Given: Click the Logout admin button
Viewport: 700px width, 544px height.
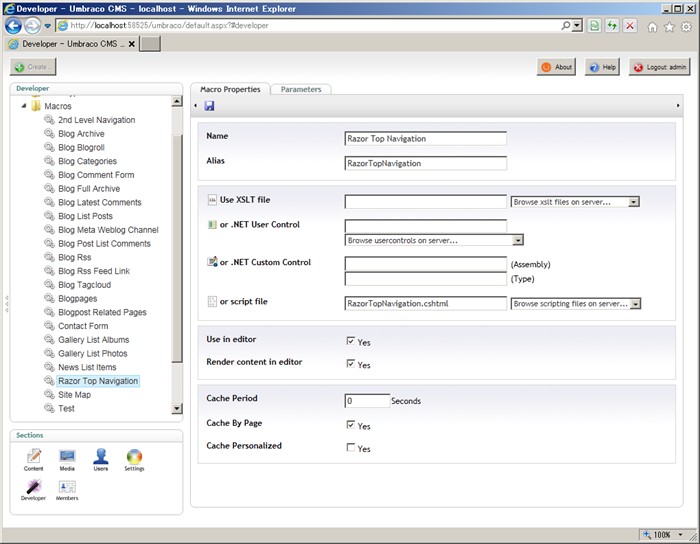Looking at the screenshot, I should pos(659,67).
